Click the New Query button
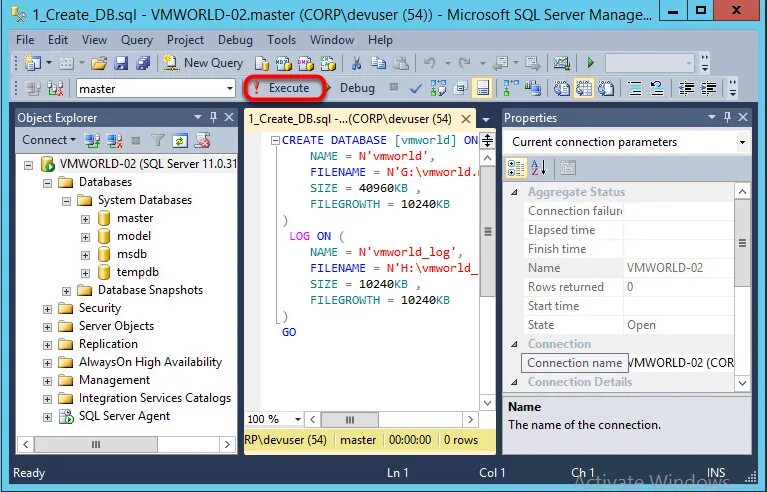The width and height of the screenshot is (767, 492). tap(203, 63)
